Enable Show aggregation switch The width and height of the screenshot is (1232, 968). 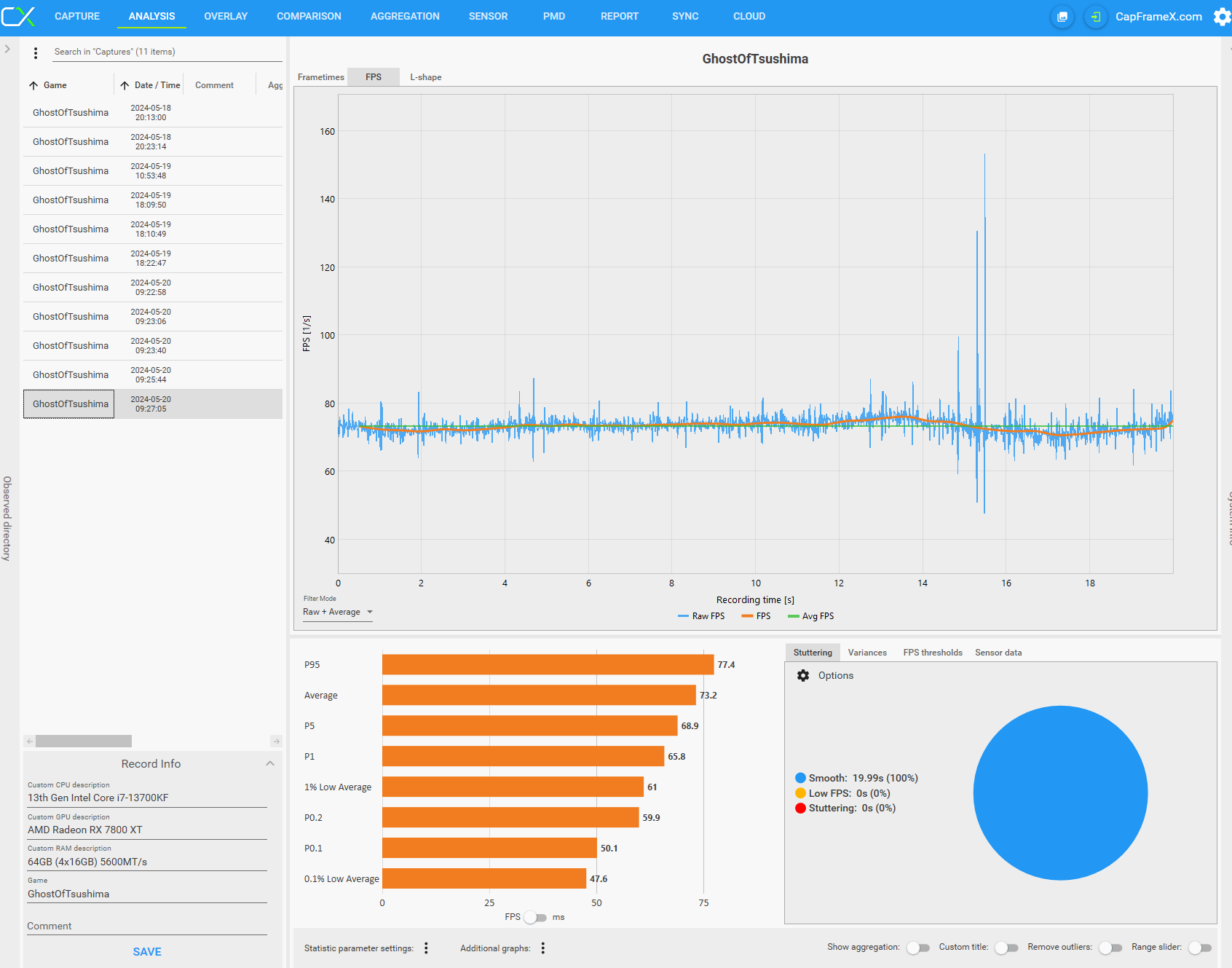[x=918, y=948]
